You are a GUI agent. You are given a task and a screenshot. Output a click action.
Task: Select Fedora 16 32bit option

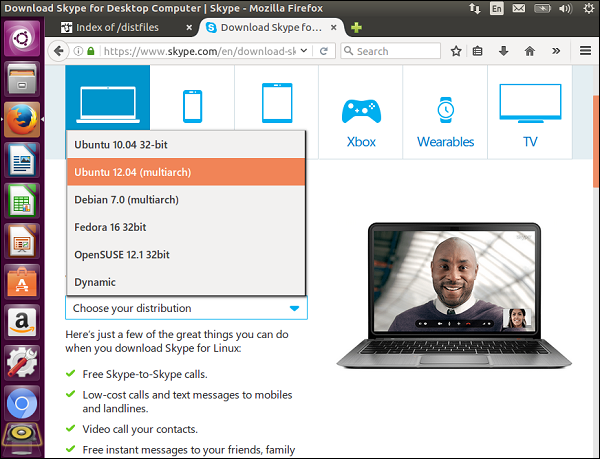(186, 227)
